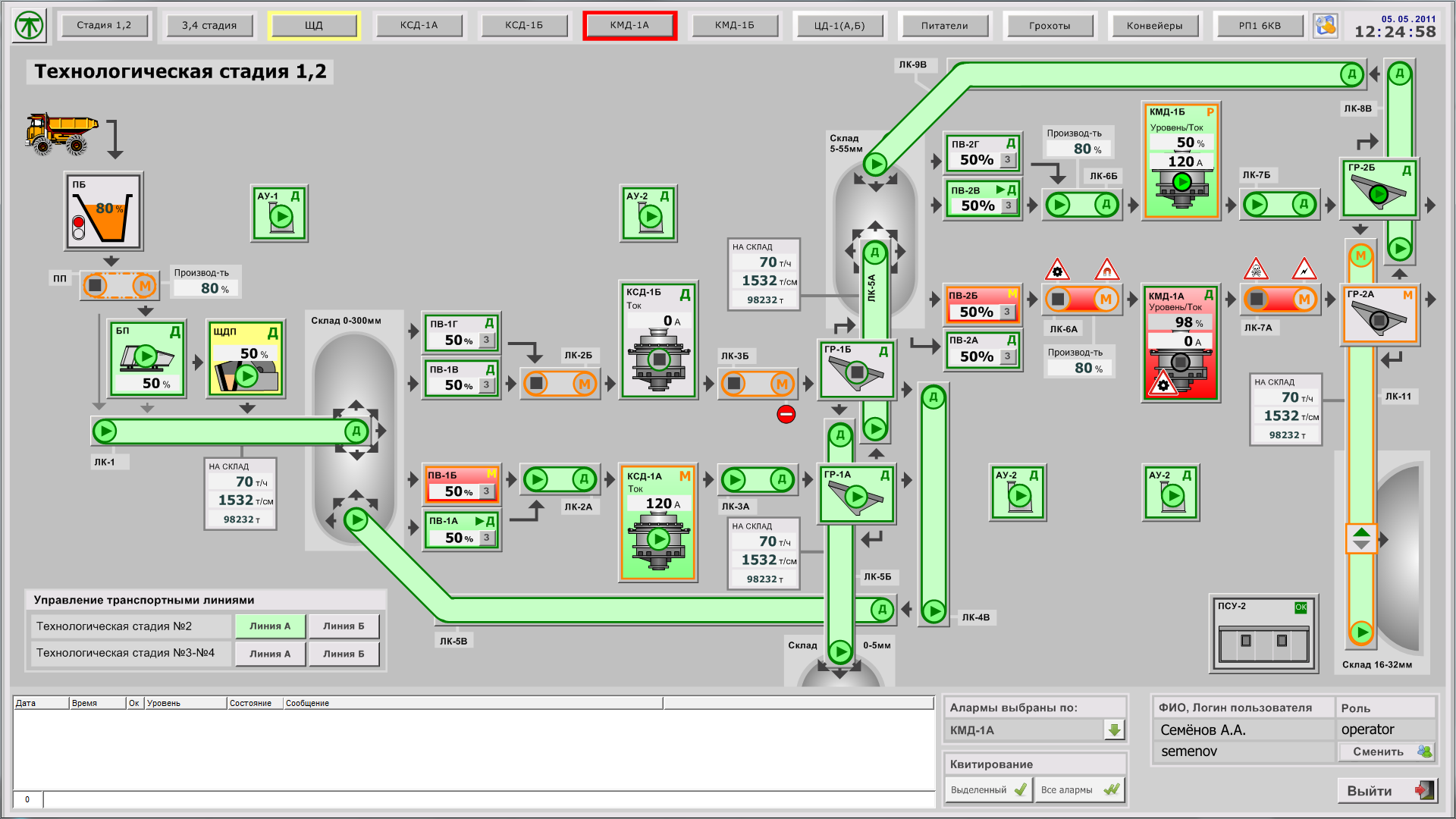Acknowledge Все алармы
This screenshot has width=1456, height=819.
[1079, 789]
